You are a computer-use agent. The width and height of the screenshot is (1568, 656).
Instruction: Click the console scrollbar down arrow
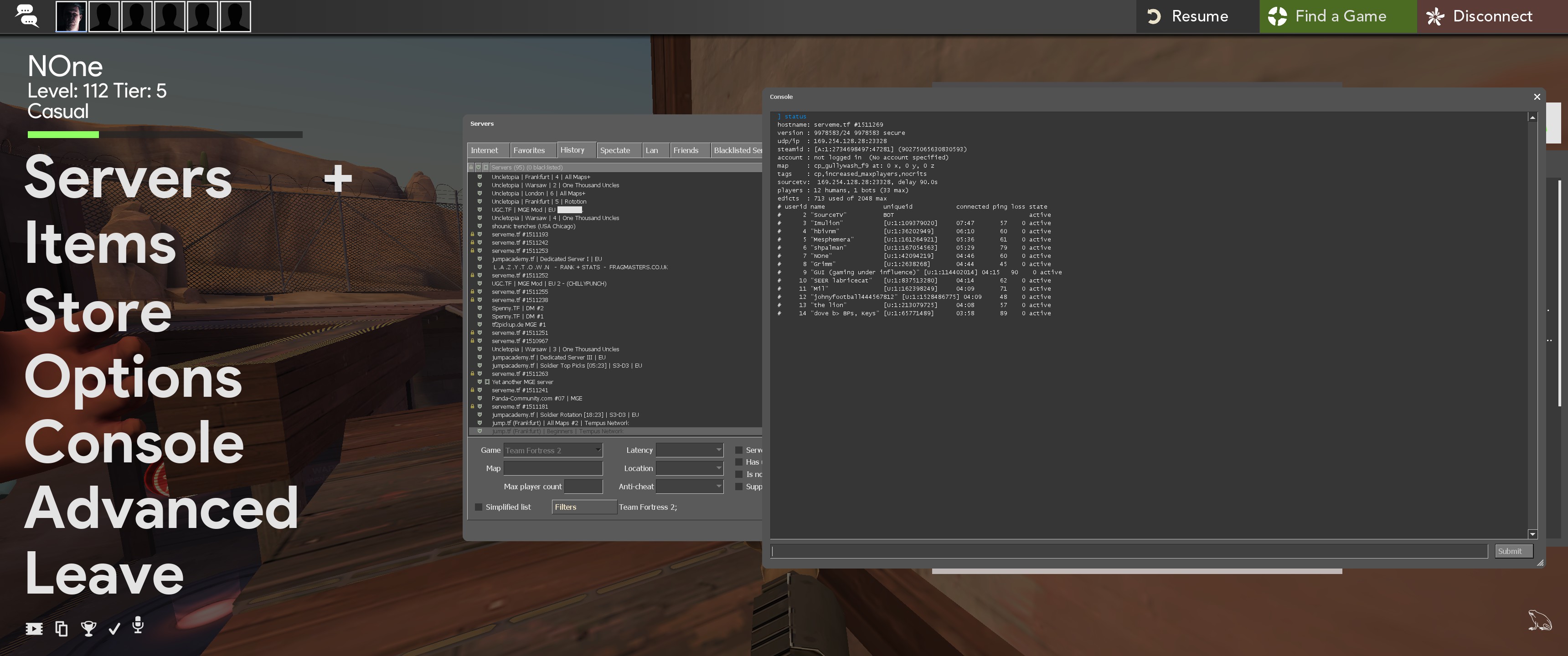point(1532,534)
